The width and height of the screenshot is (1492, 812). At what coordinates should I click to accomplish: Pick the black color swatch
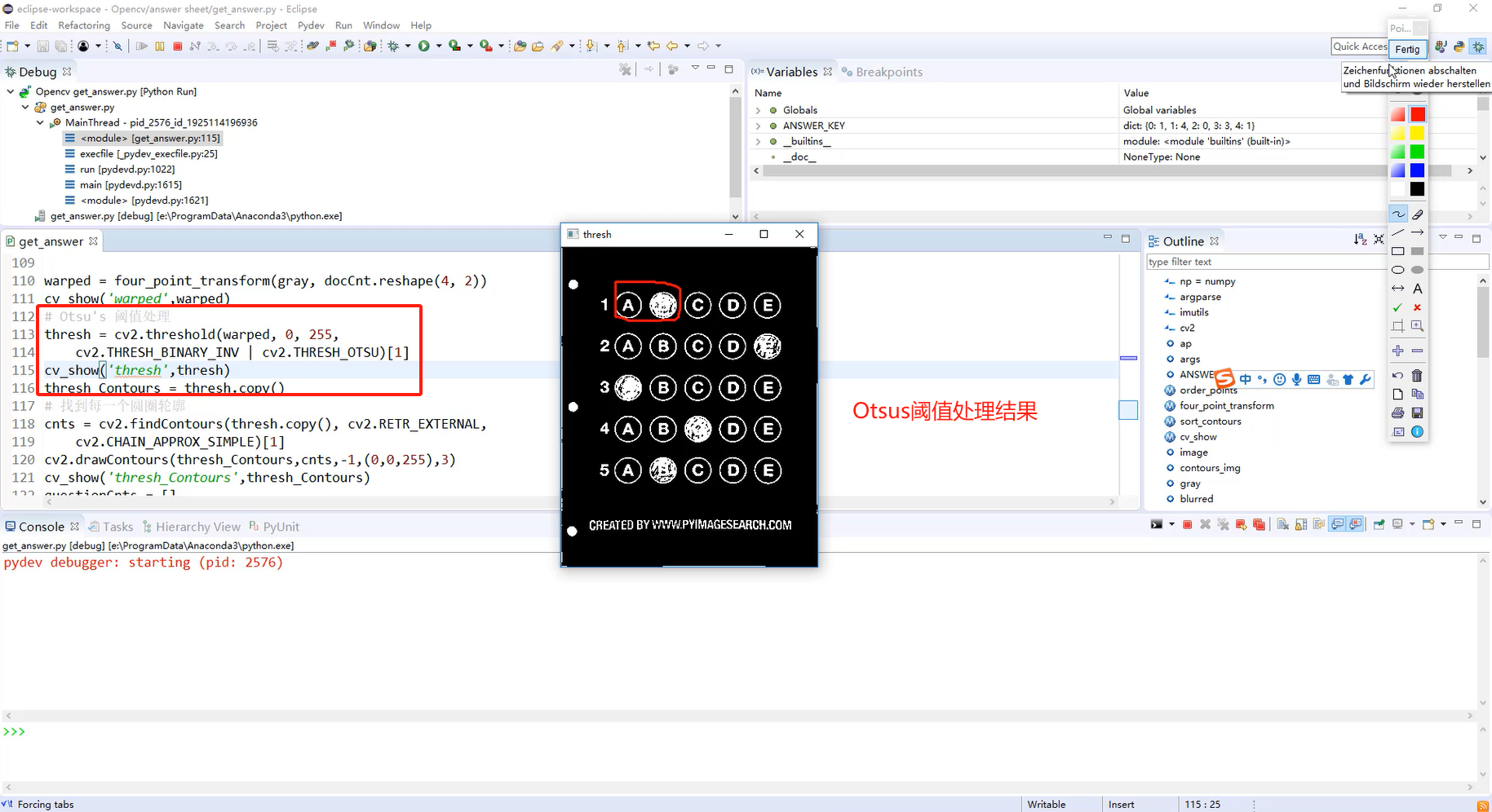click(x=1418, y=189)
